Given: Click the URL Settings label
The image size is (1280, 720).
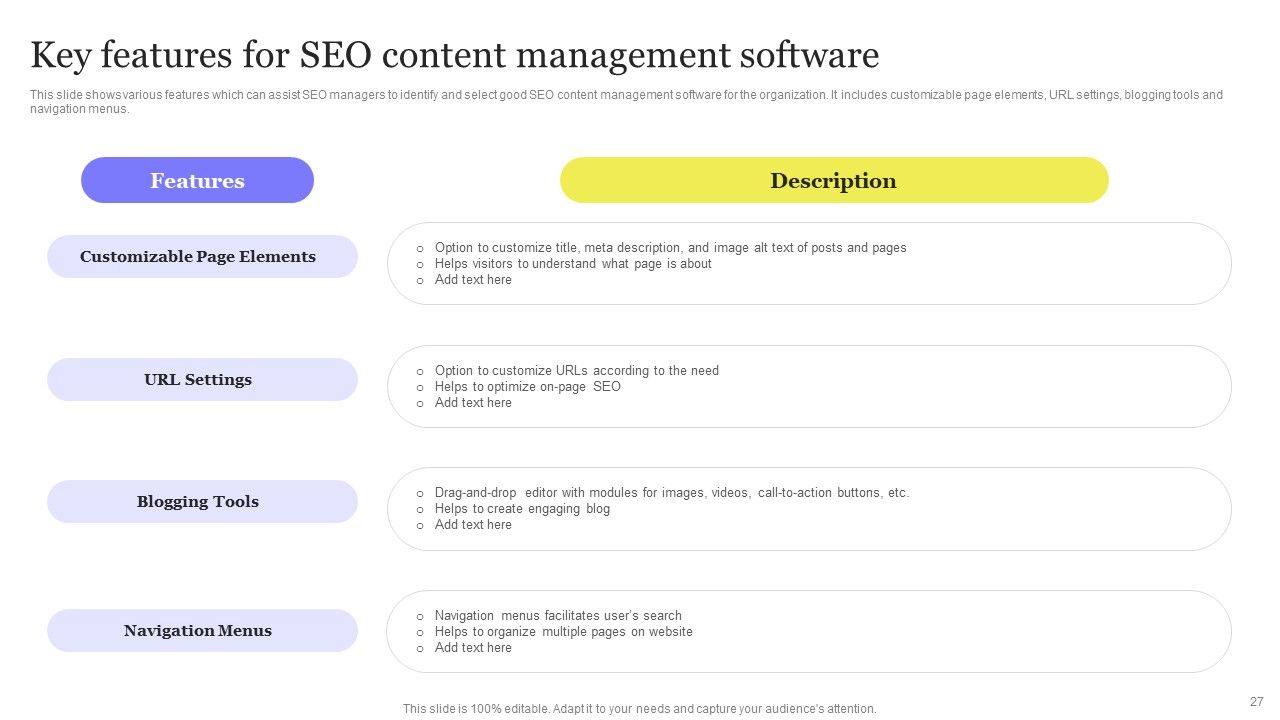Looking at the screenshot, I should (x=202, y=380).
